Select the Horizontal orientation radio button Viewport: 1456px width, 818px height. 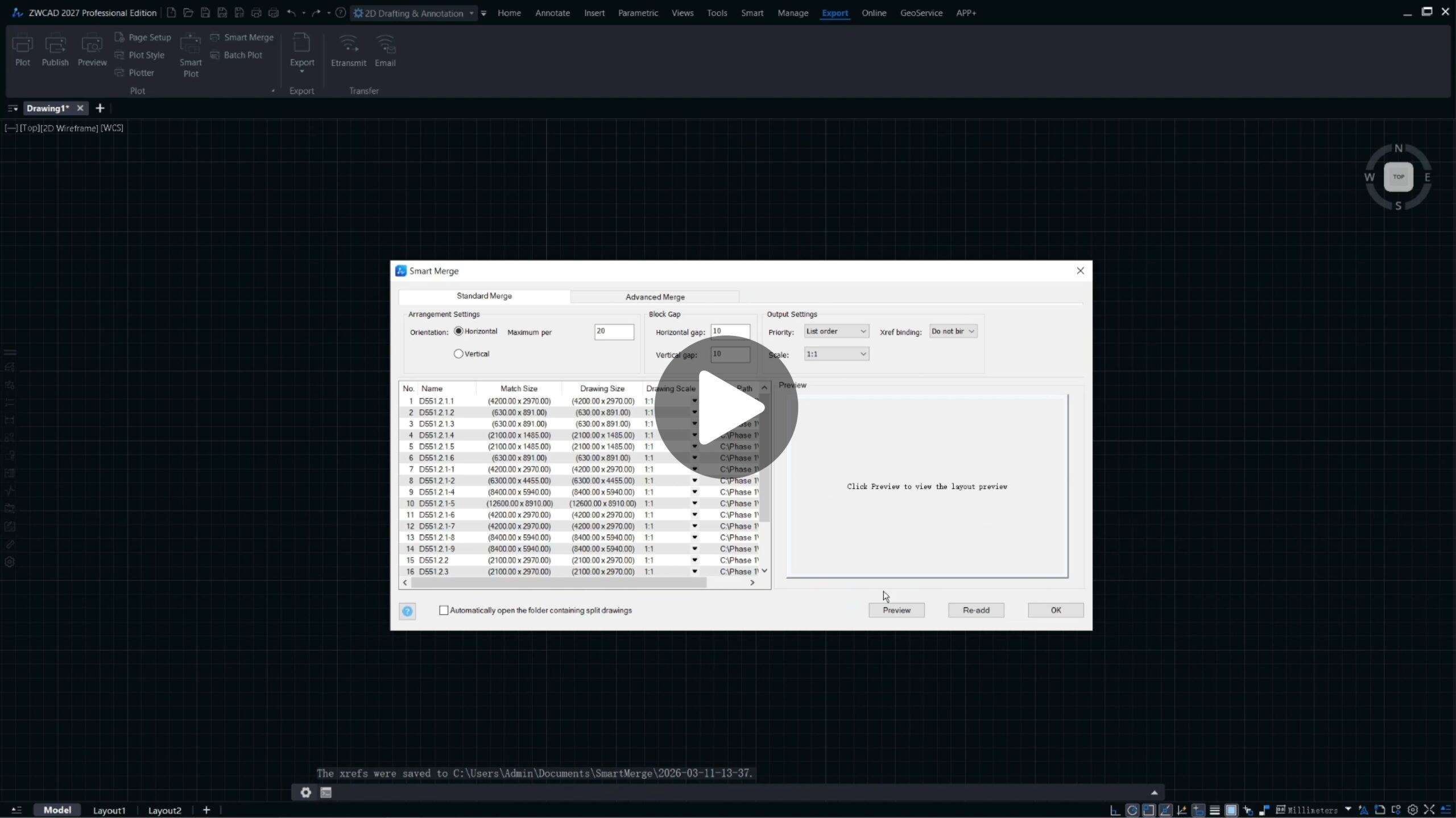tap(458, 331)
